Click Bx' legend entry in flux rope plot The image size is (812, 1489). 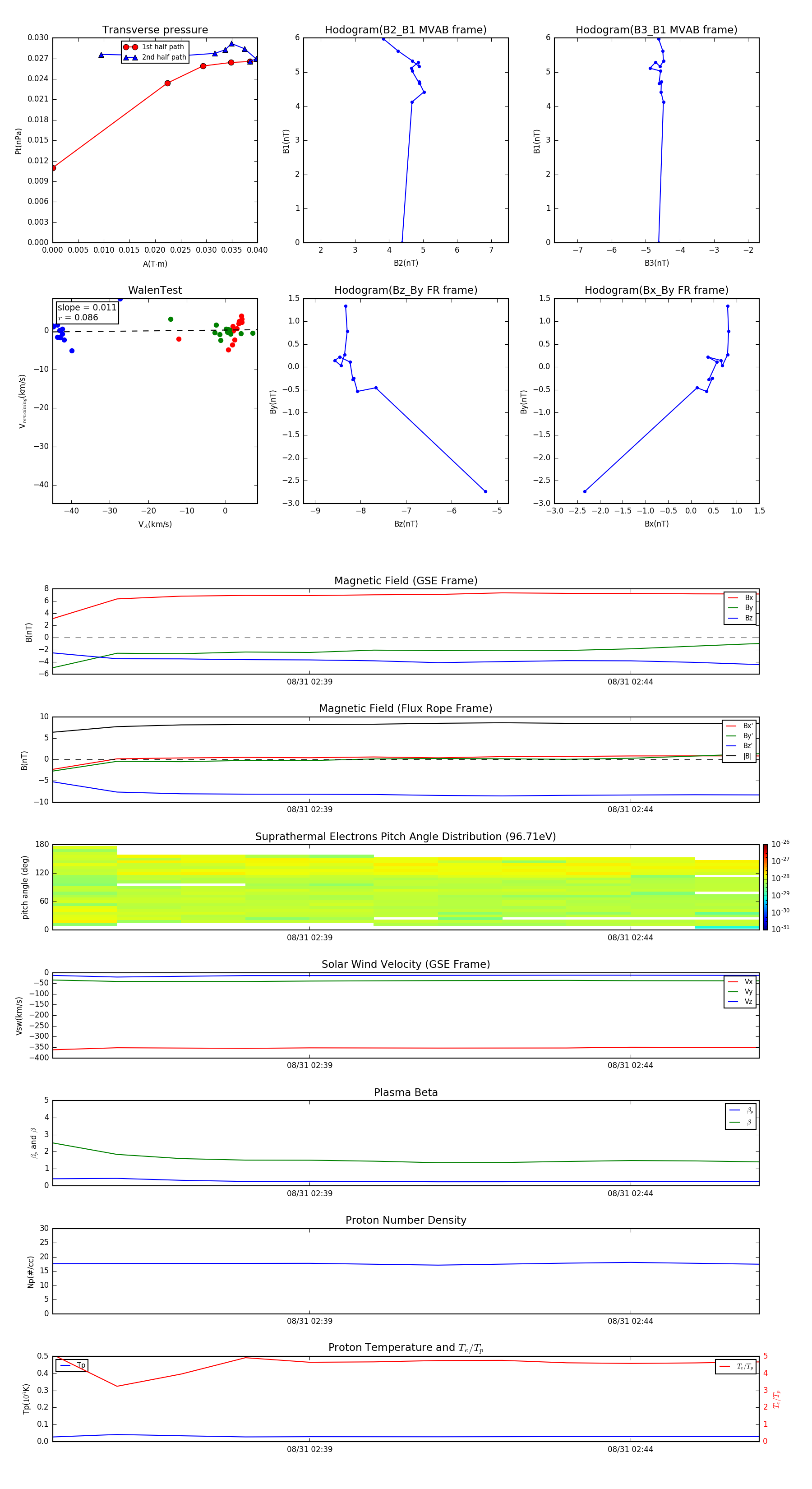(x=739, y=726)
